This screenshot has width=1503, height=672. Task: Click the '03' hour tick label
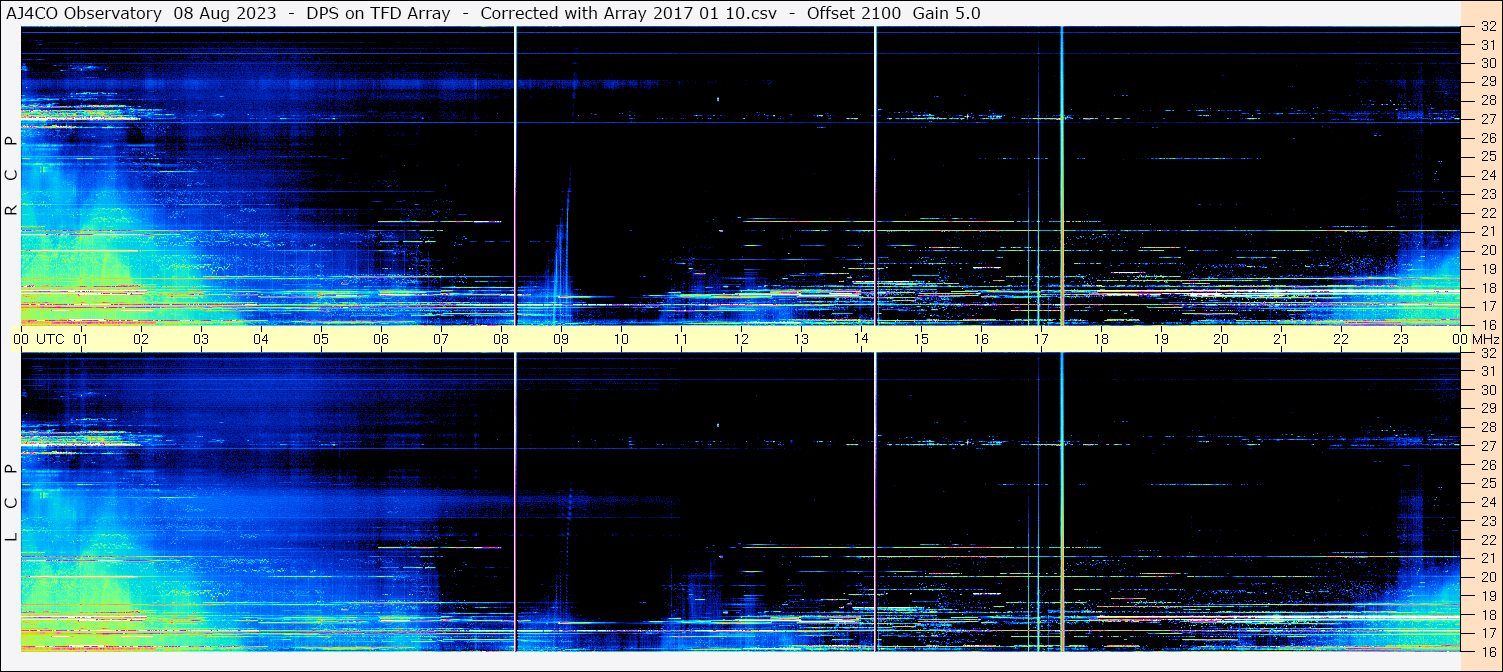[x=201, y=339]
